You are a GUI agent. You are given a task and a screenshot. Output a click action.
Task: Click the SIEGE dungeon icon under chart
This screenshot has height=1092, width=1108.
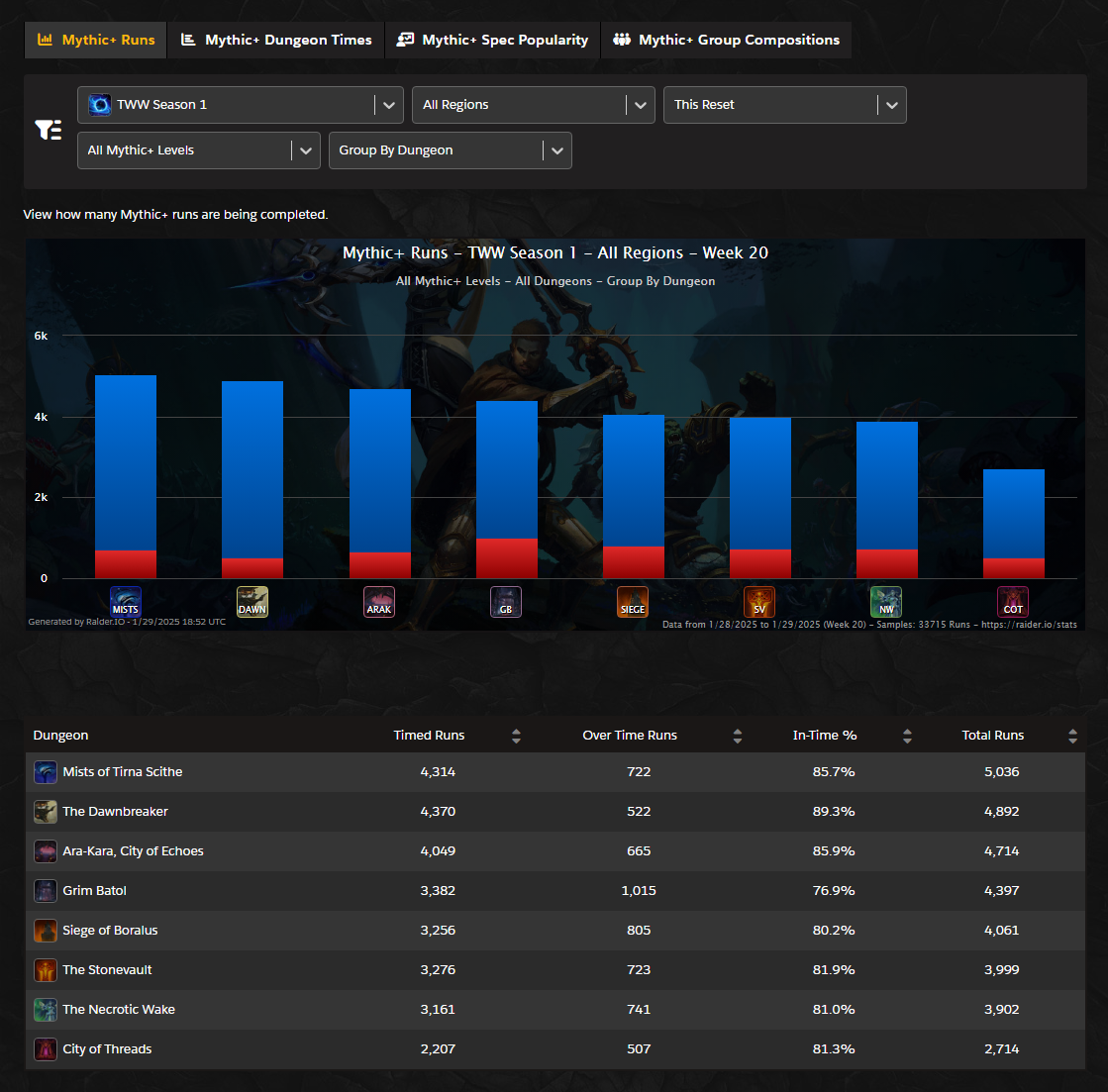pos(633,601)
